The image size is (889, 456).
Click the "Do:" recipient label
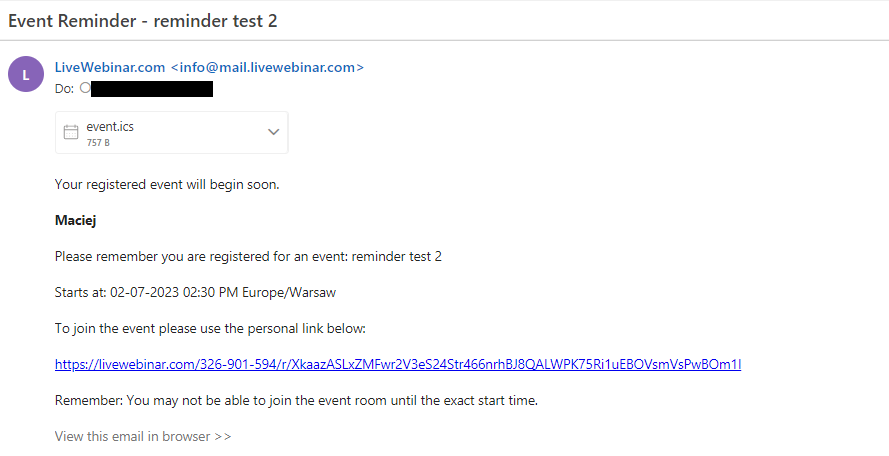click(65, 89)
